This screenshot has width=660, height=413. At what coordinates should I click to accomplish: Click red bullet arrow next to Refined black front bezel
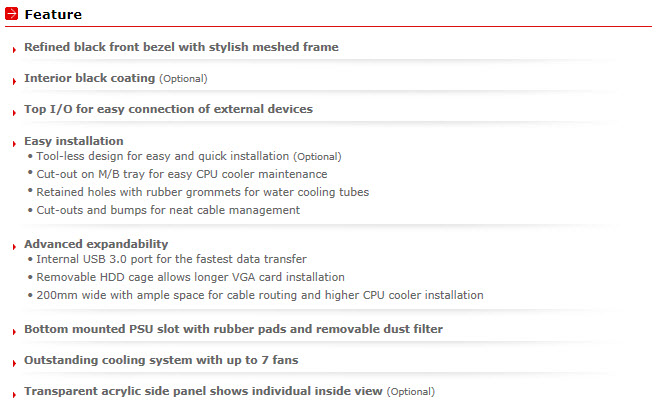coord(14,50)
